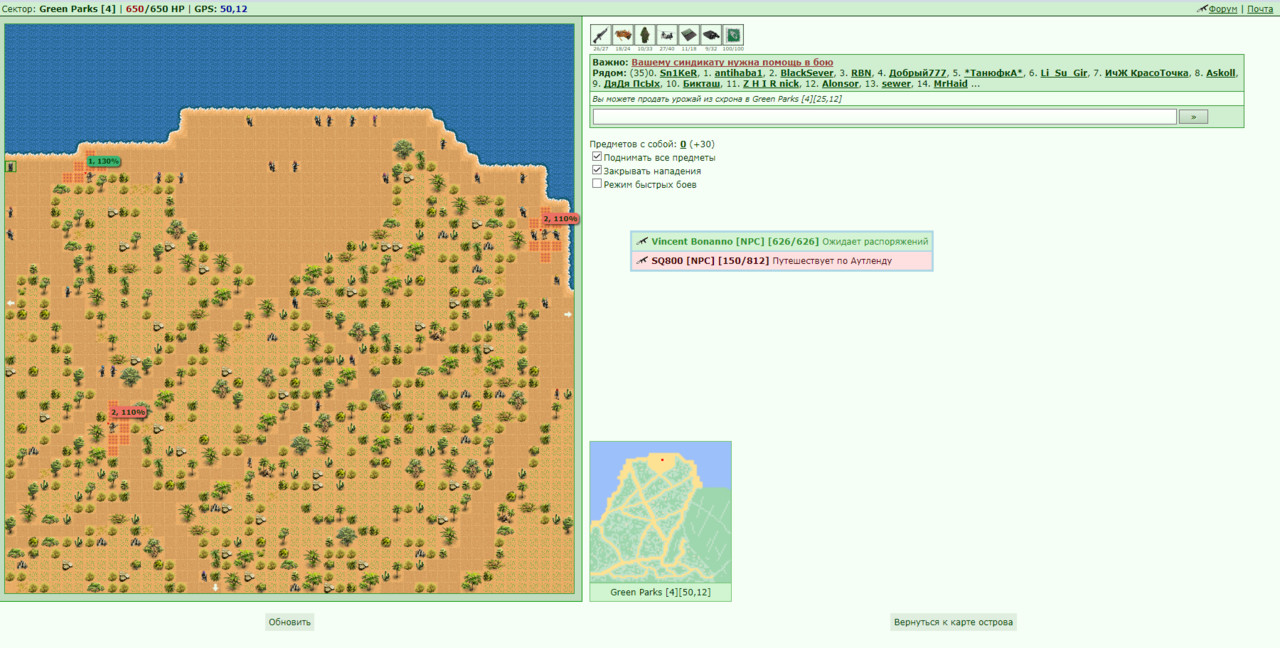This screenshot has width=1280, height=648.
Task: Click rifle icon beside Vincent Bonanno
Action: (x=641, y=241)
